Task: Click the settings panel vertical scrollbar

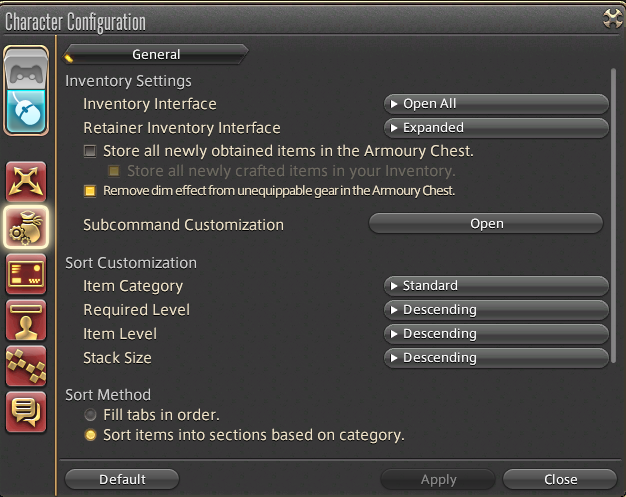Action: (614, 216)
